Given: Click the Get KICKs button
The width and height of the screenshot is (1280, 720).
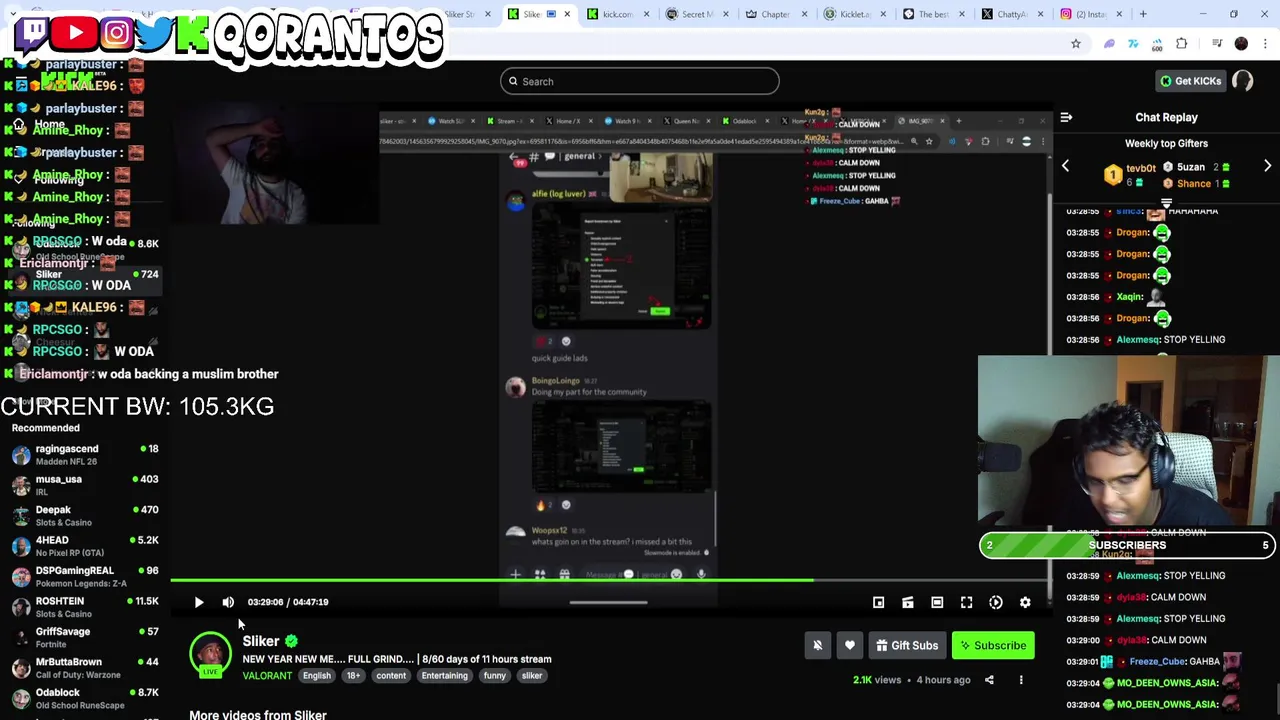Looking at the screenshot, I should [x=1190, y=81].
